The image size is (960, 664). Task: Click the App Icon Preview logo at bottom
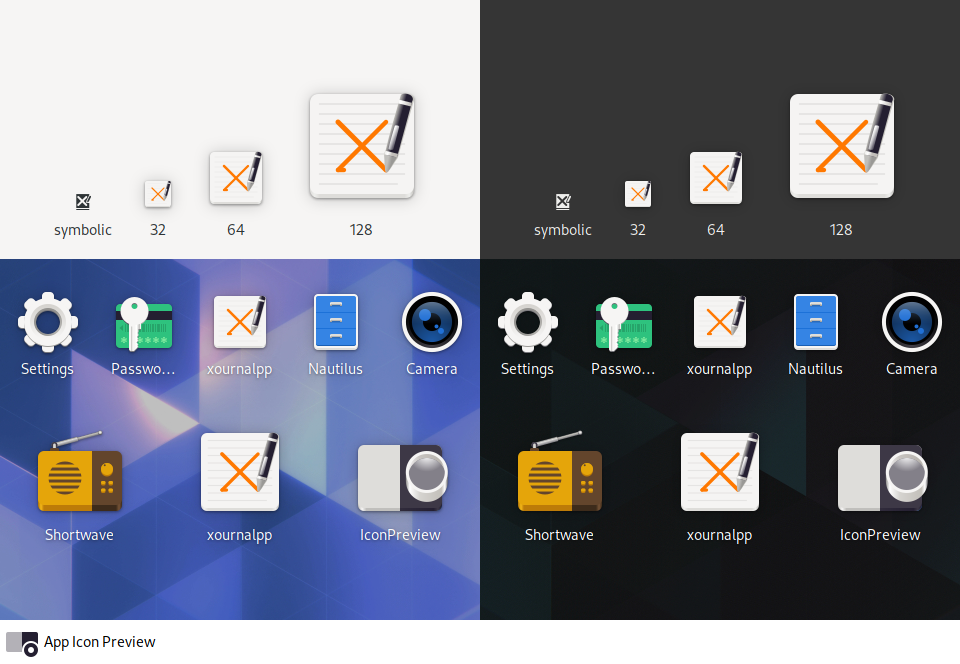click(22, 644)
